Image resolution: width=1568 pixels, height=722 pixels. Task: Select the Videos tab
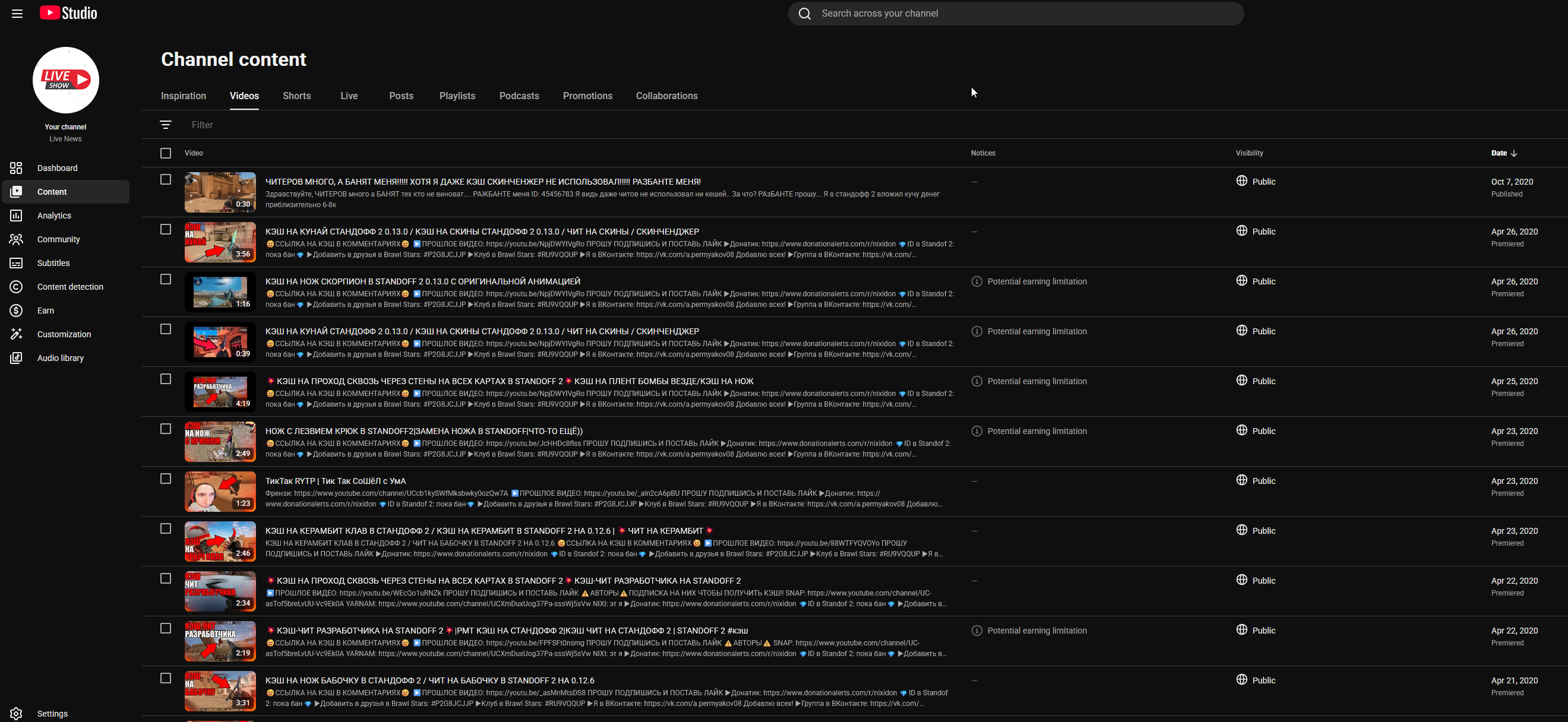click(244, 96)
